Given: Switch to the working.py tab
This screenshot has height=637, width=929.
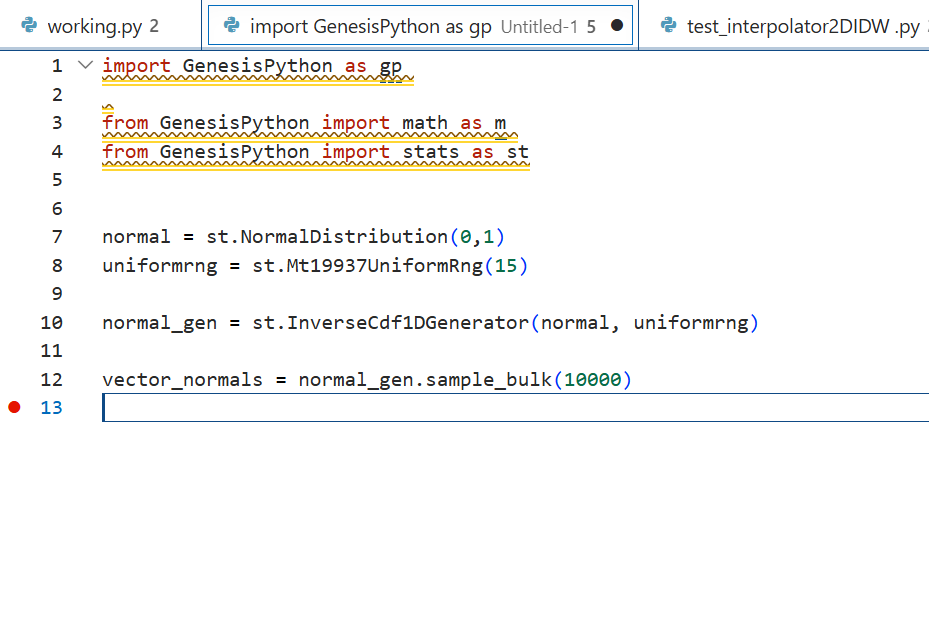Looking at the screenshot, I should click(95, 27).
